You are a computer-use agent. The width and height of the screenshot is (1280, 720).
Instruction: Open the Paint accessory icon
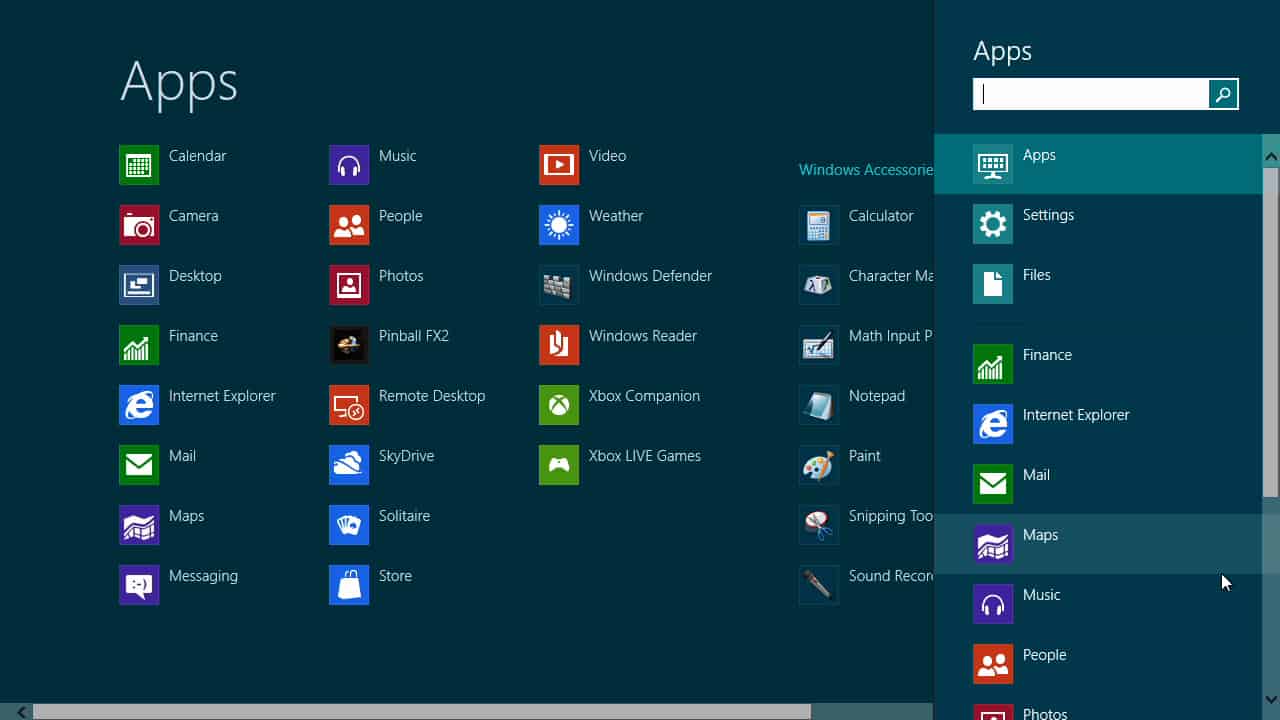click(819, 465)
